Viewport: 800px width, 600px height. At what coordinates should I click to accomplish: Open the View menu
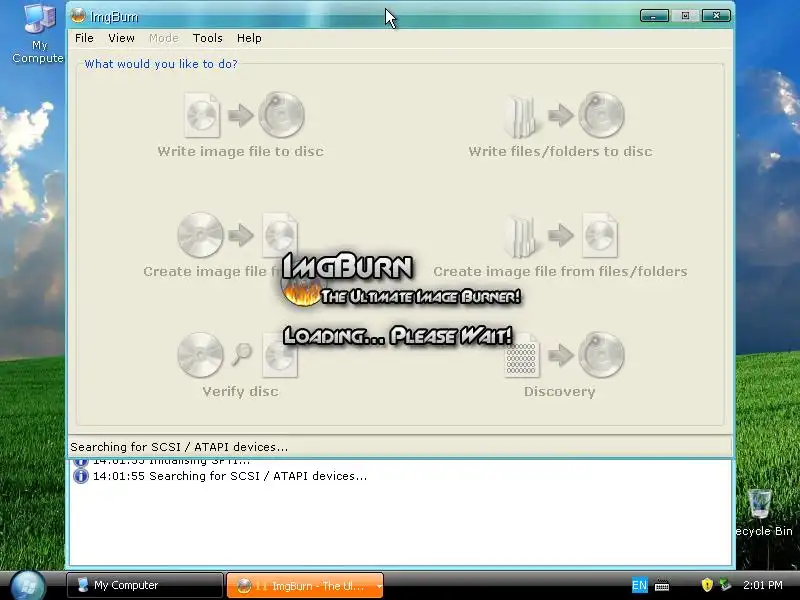coord(121,38)
